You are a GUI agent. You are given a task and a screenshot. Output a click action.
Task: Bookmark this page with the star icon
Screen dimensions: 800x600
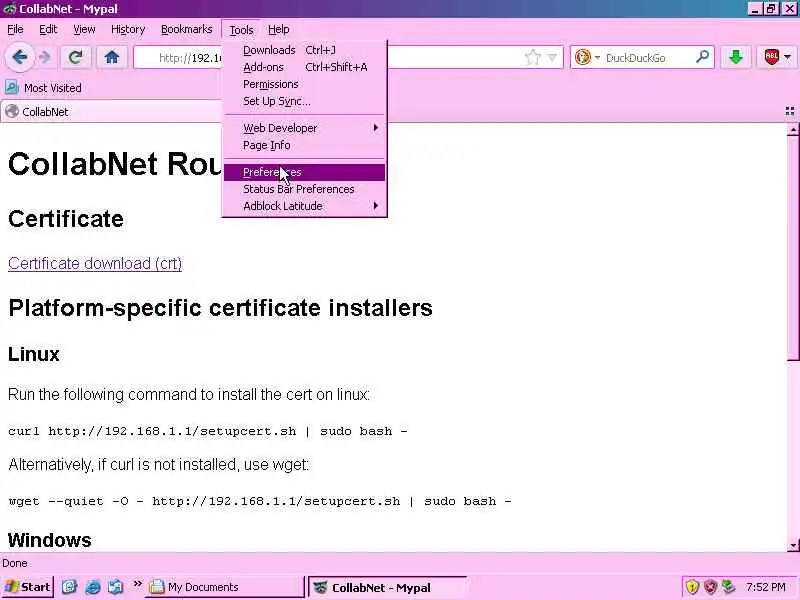click(532, 57)
